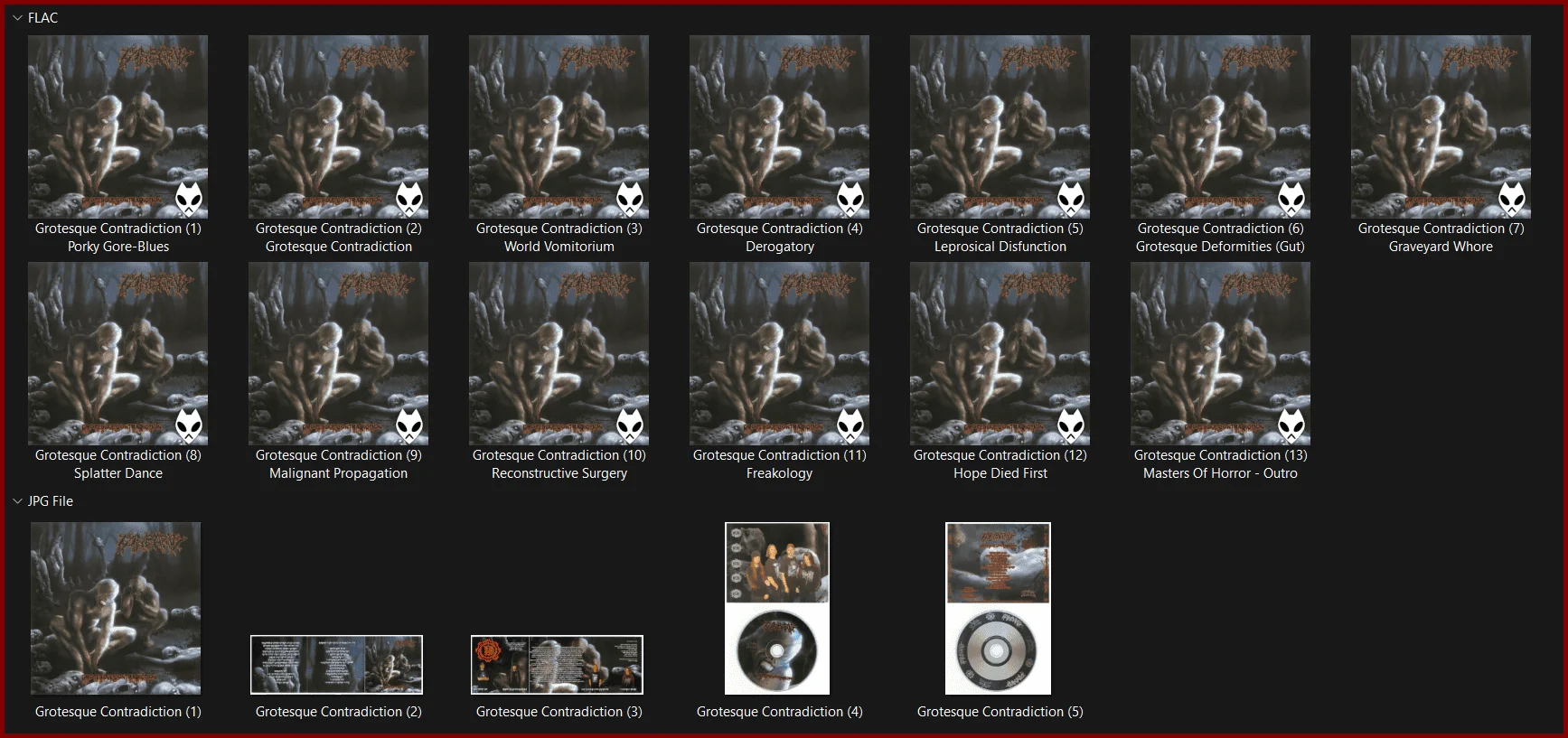Select the Hope Died First FLAC icon
1568x738 pixels.
pyautogui.click(x=1000, y=353)
